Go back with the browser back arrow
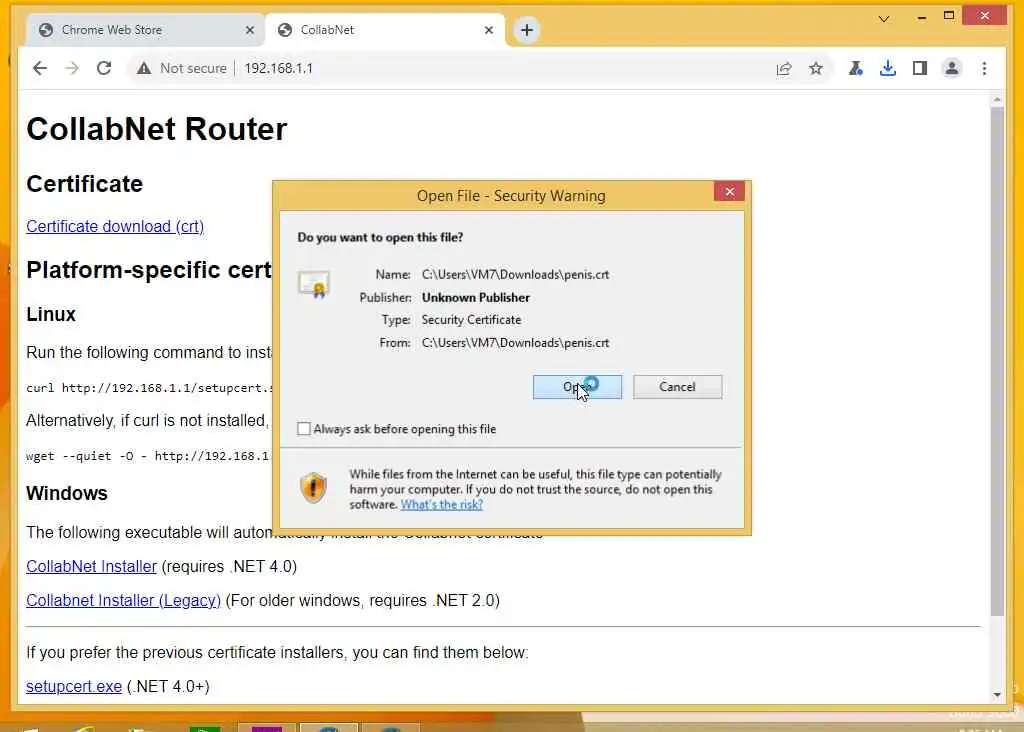This screenshot has height=732, width=1024. tap(40, 68)
